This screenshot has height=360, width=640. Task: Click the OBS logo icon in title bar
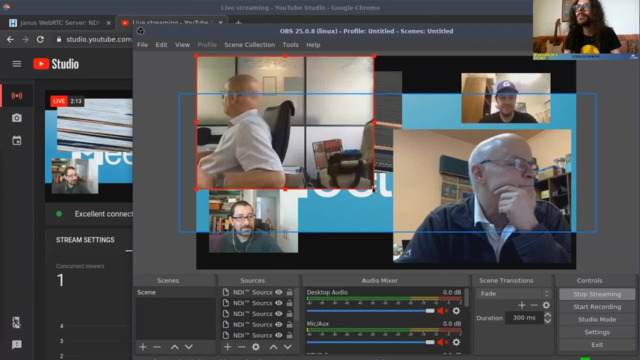141,31
